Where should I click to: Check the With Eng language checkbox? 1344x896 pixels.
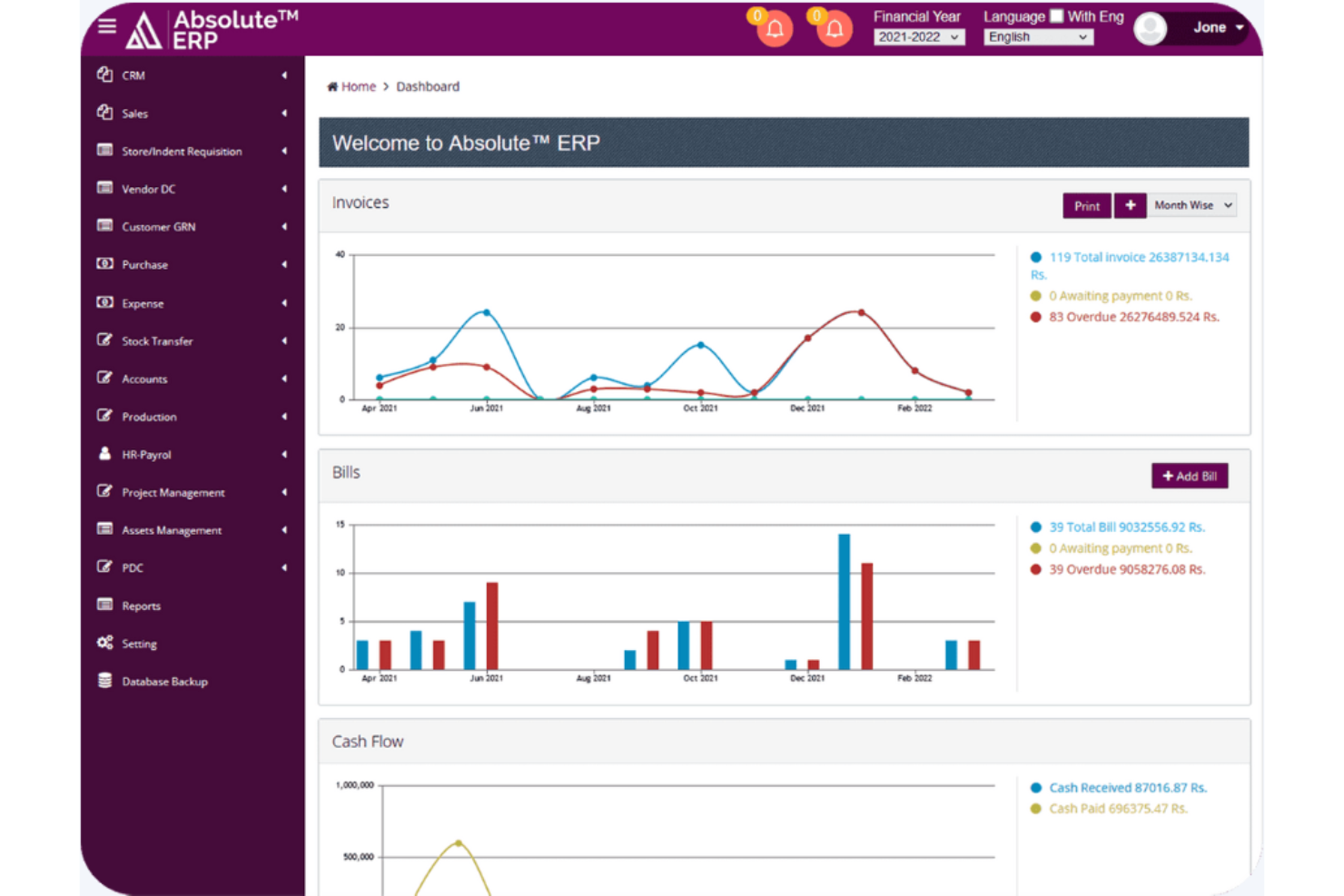pyautogui.click(x=1056, y=15)
